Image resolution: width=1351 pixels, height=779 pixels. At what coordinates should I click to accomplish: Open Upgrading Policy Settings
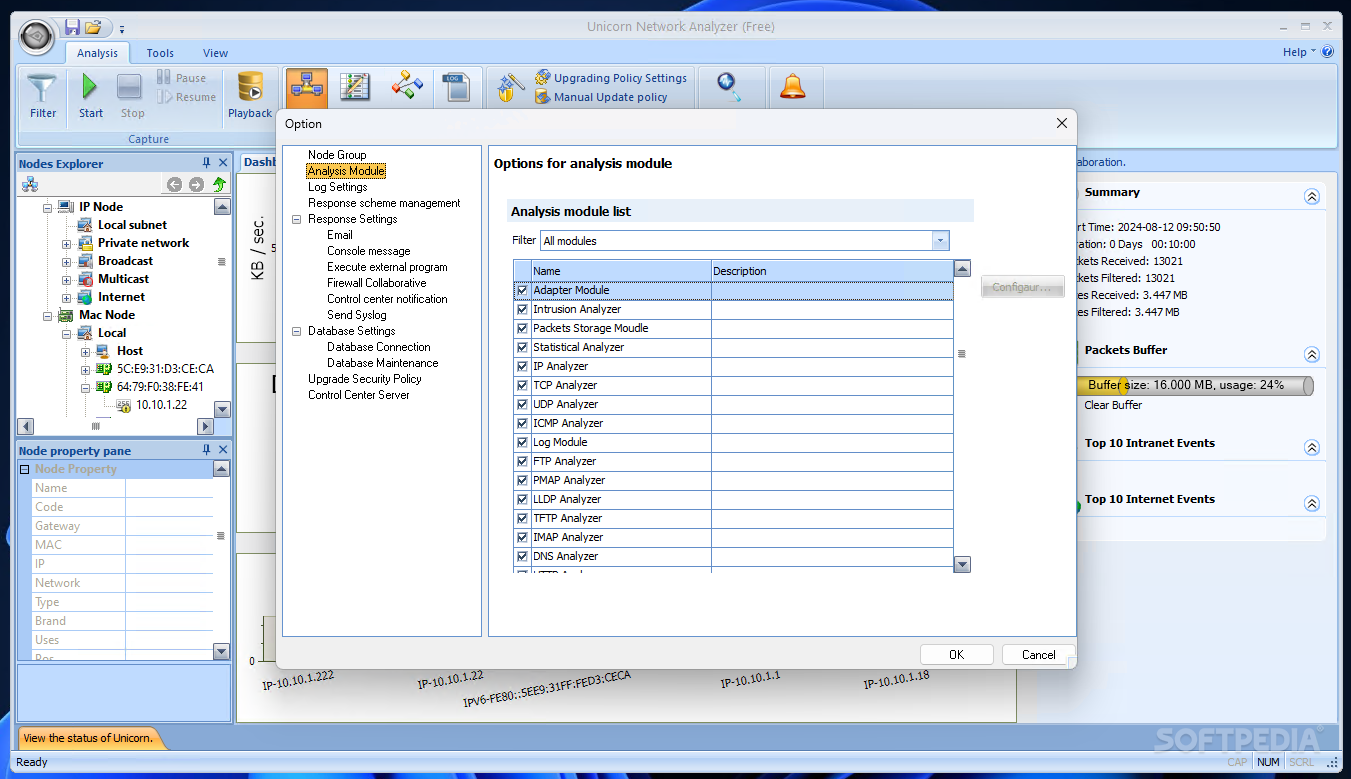[610, 78]
